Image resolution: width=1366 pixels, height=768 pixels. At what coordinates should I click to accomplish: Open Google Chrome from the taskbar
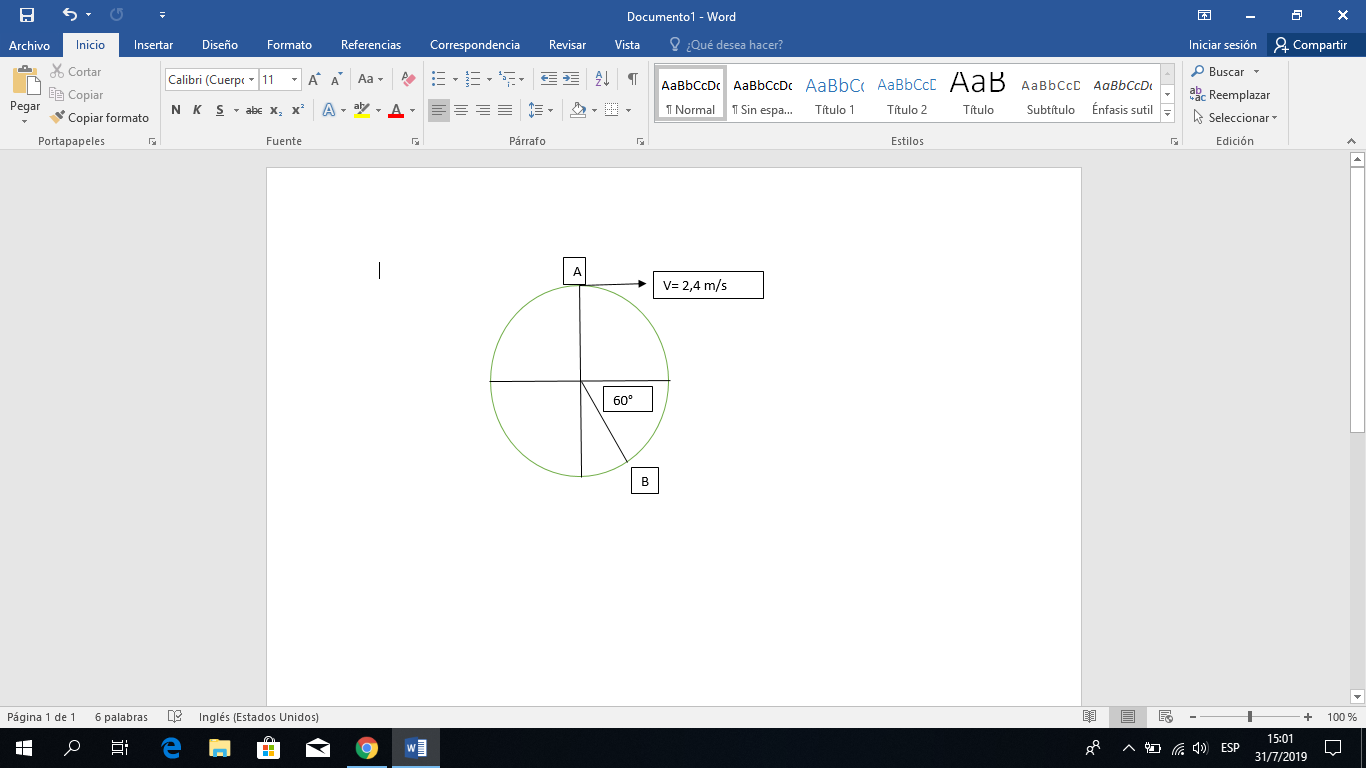(367, 748)
